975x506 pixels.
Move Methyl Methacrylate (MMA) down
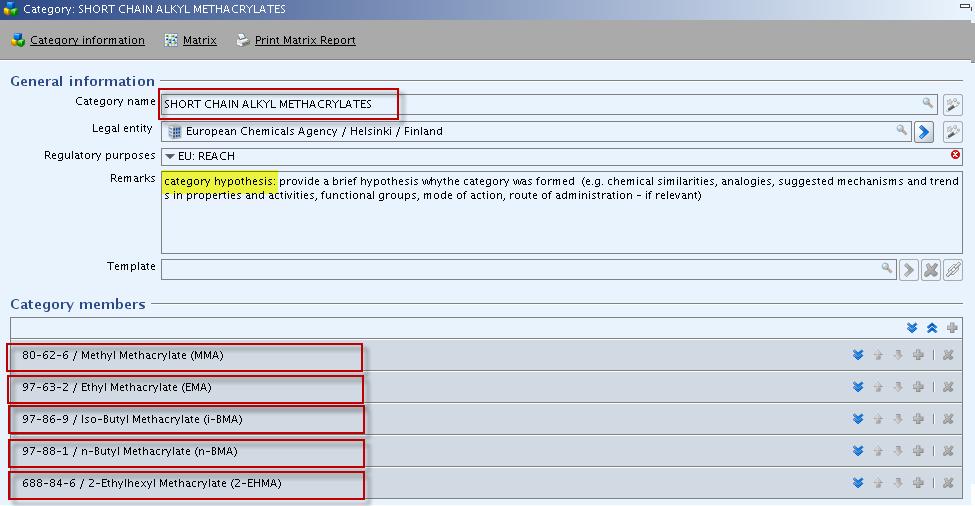(x=898, y=355)
